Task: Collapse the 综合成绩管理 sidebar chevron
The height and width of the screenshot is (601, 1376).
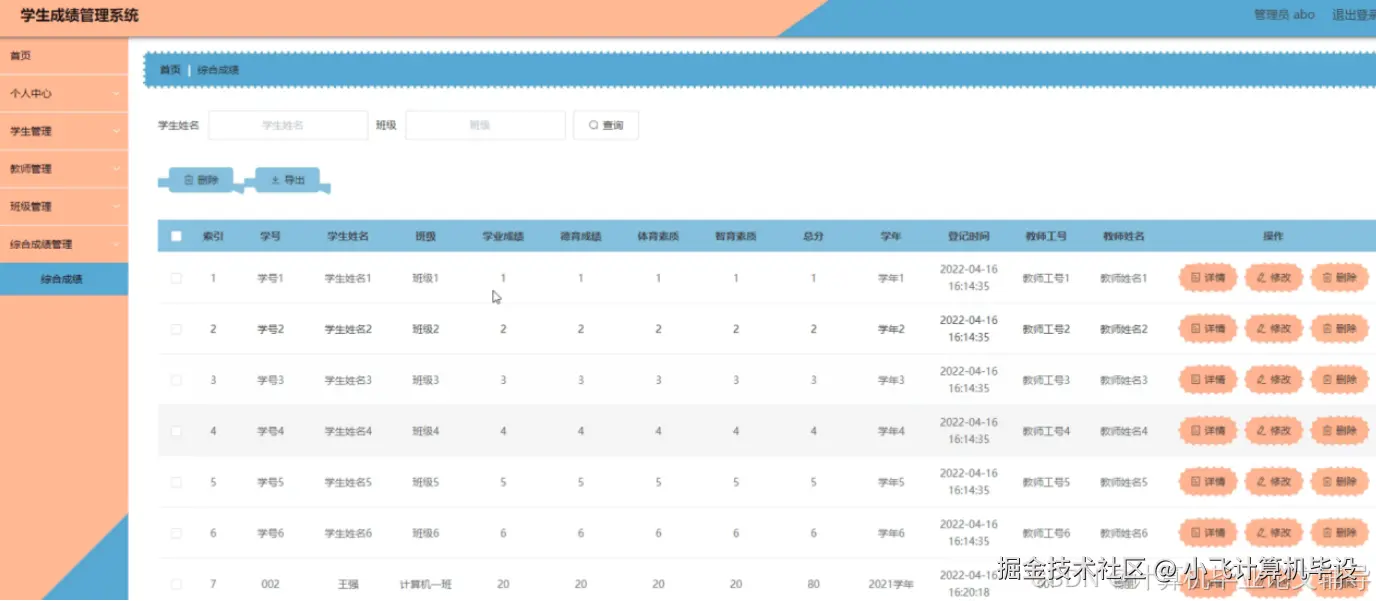Action: click(116, 244)
